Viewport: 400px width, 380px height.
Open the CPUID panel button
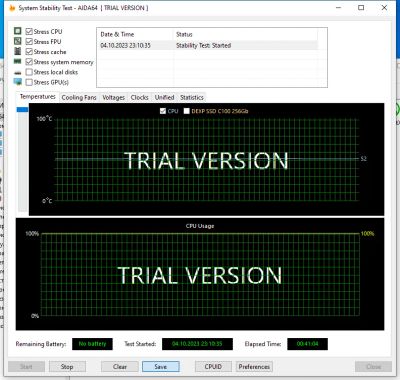(x=213, y=366)
